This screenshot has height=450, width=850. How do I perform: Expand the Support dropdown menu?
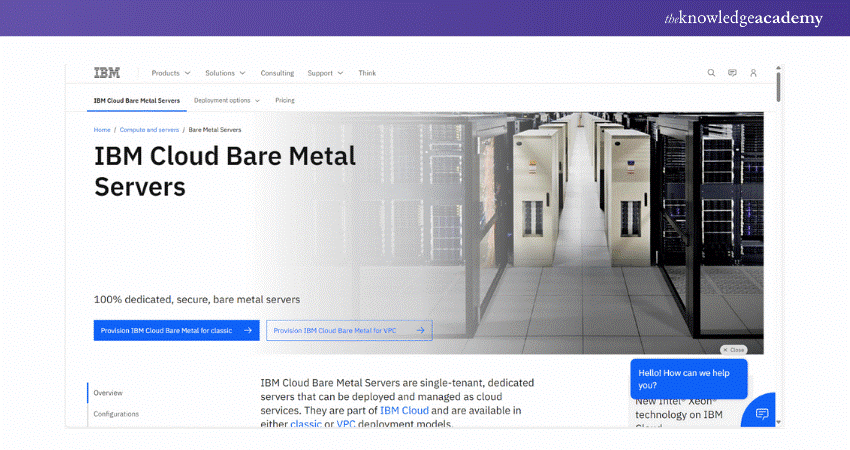click(x=325, y=73)
